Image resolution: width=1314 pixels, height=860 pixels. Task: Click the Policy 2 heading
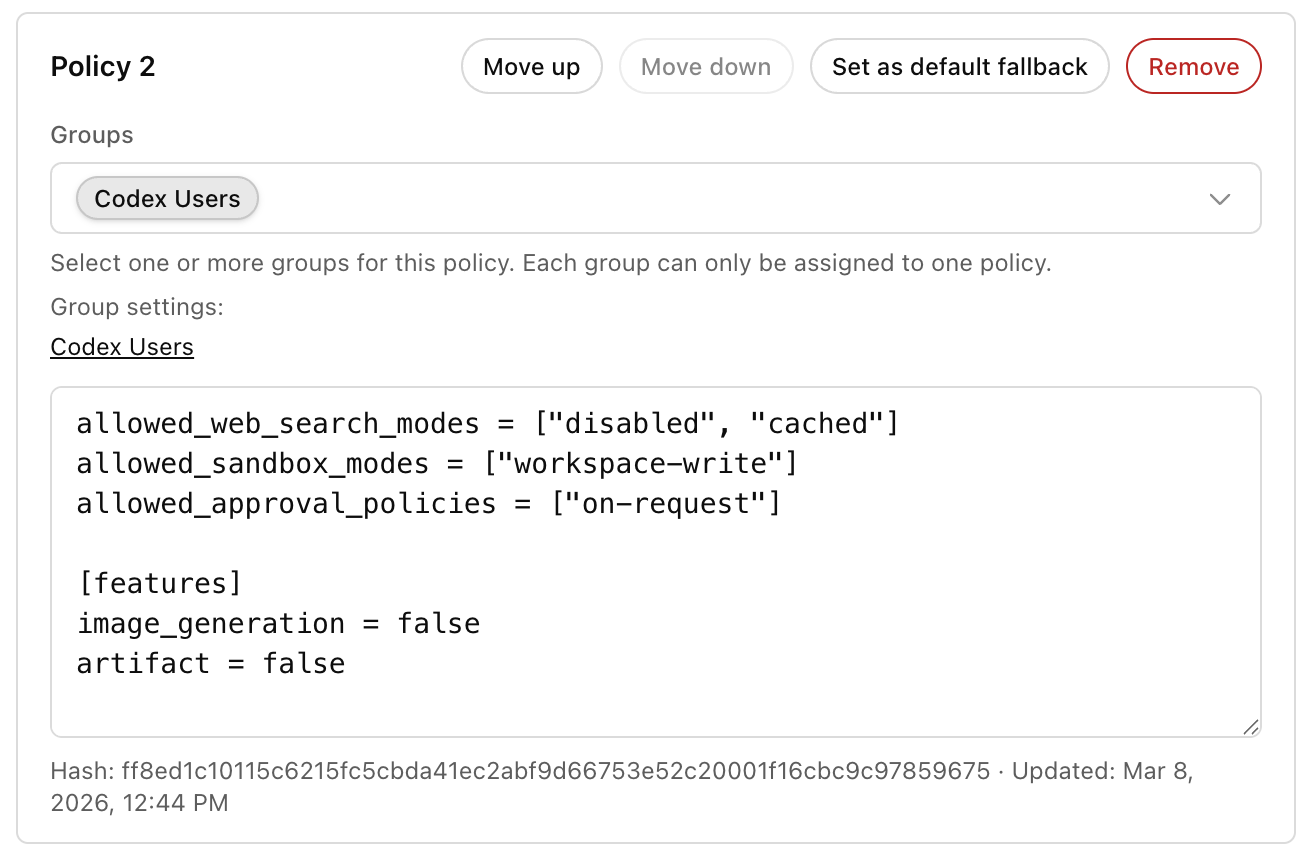[103, 66]
